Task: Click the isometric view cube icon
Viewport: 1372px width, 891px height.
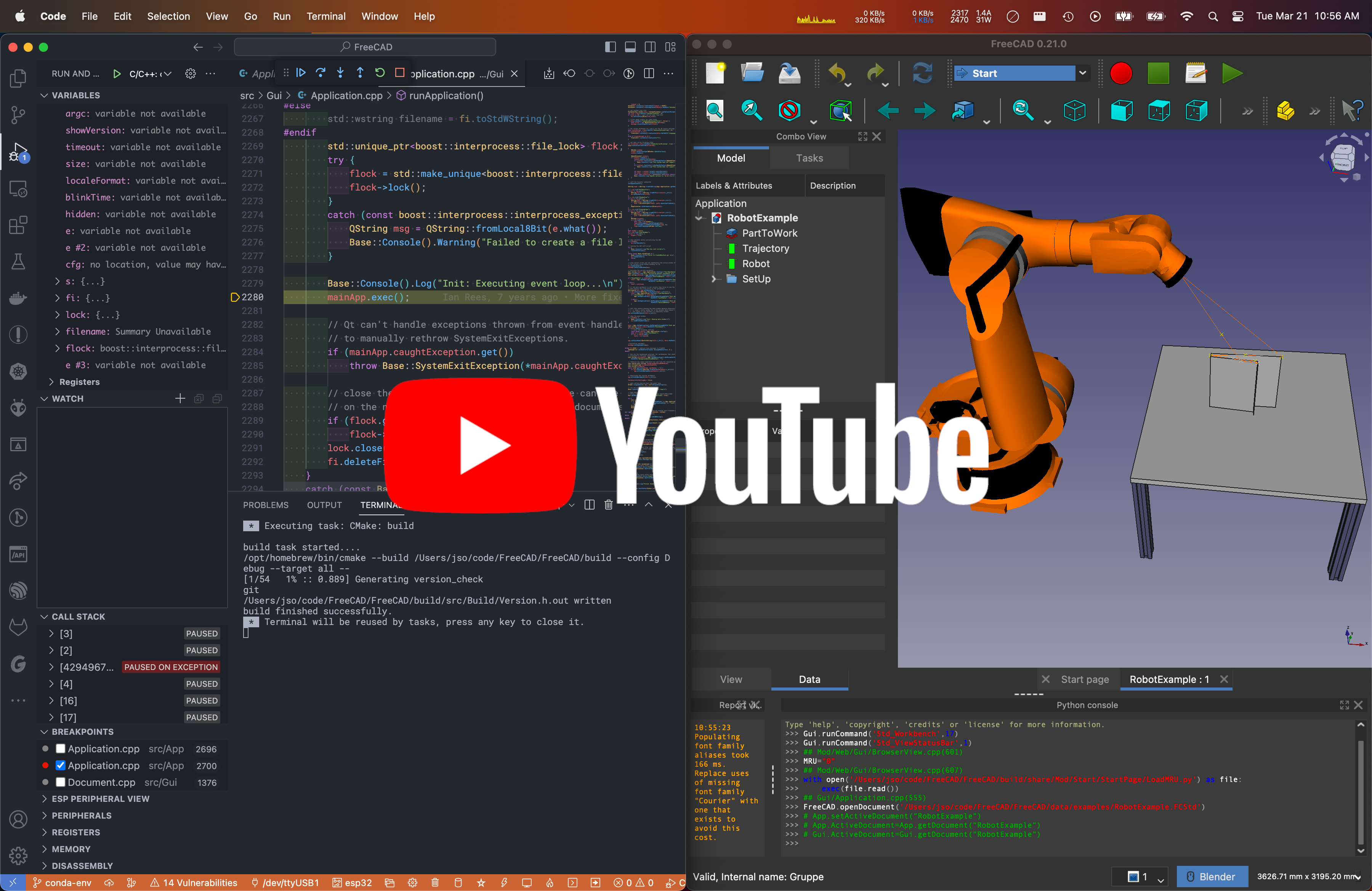Action: pyautogui.click(x=1074, y=110)
